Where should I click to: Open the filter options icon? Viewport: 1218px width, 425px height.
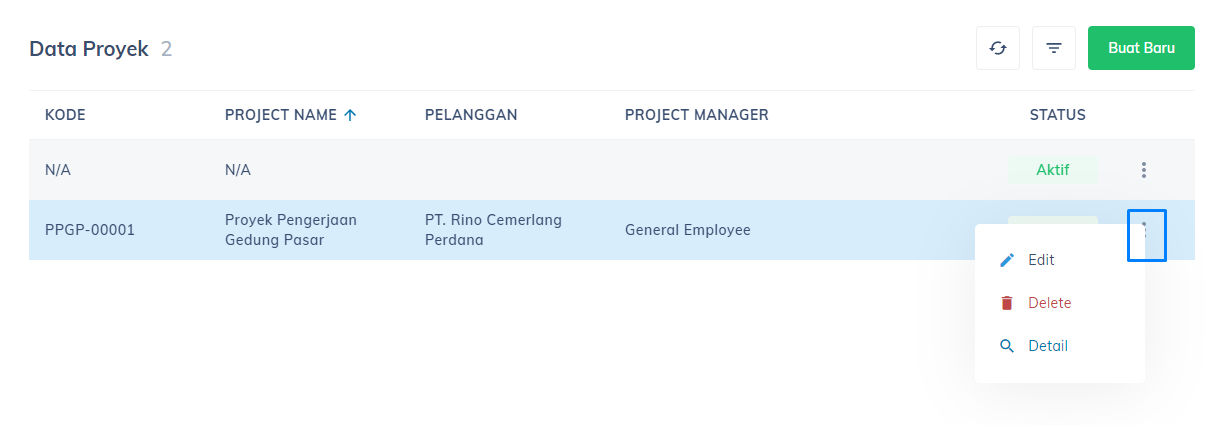(1054, 48)
